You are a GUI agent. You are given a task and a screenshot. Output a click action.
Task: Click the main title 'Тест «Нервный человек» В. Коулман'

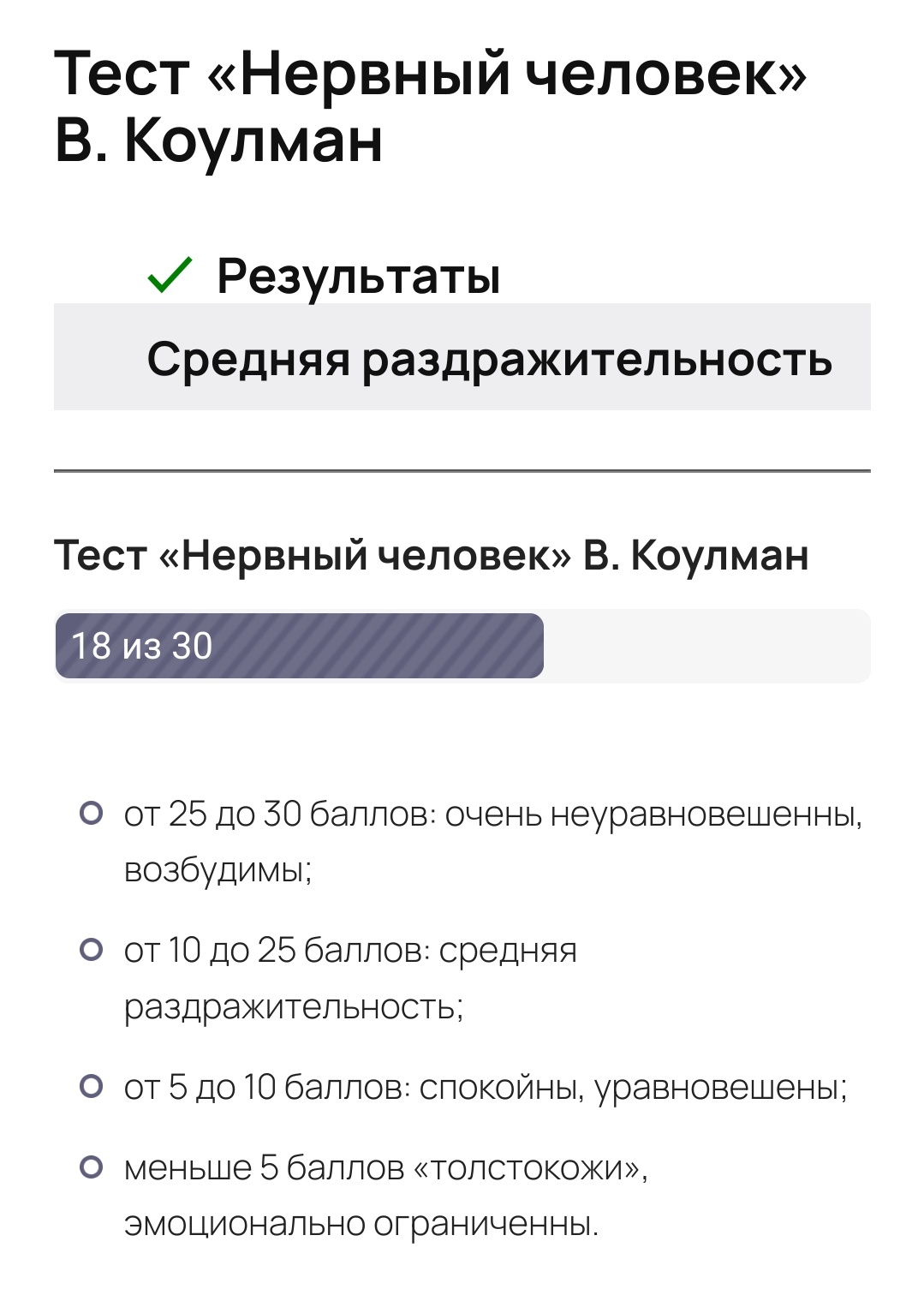(x=431, y=105)
